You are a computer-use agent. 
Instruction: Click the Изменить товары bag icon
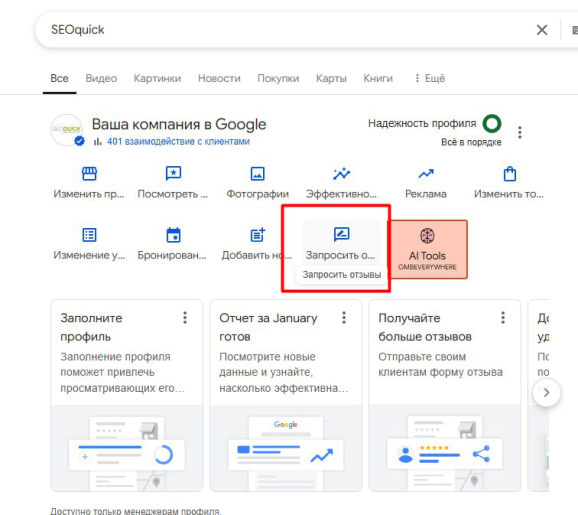point(510,173)
